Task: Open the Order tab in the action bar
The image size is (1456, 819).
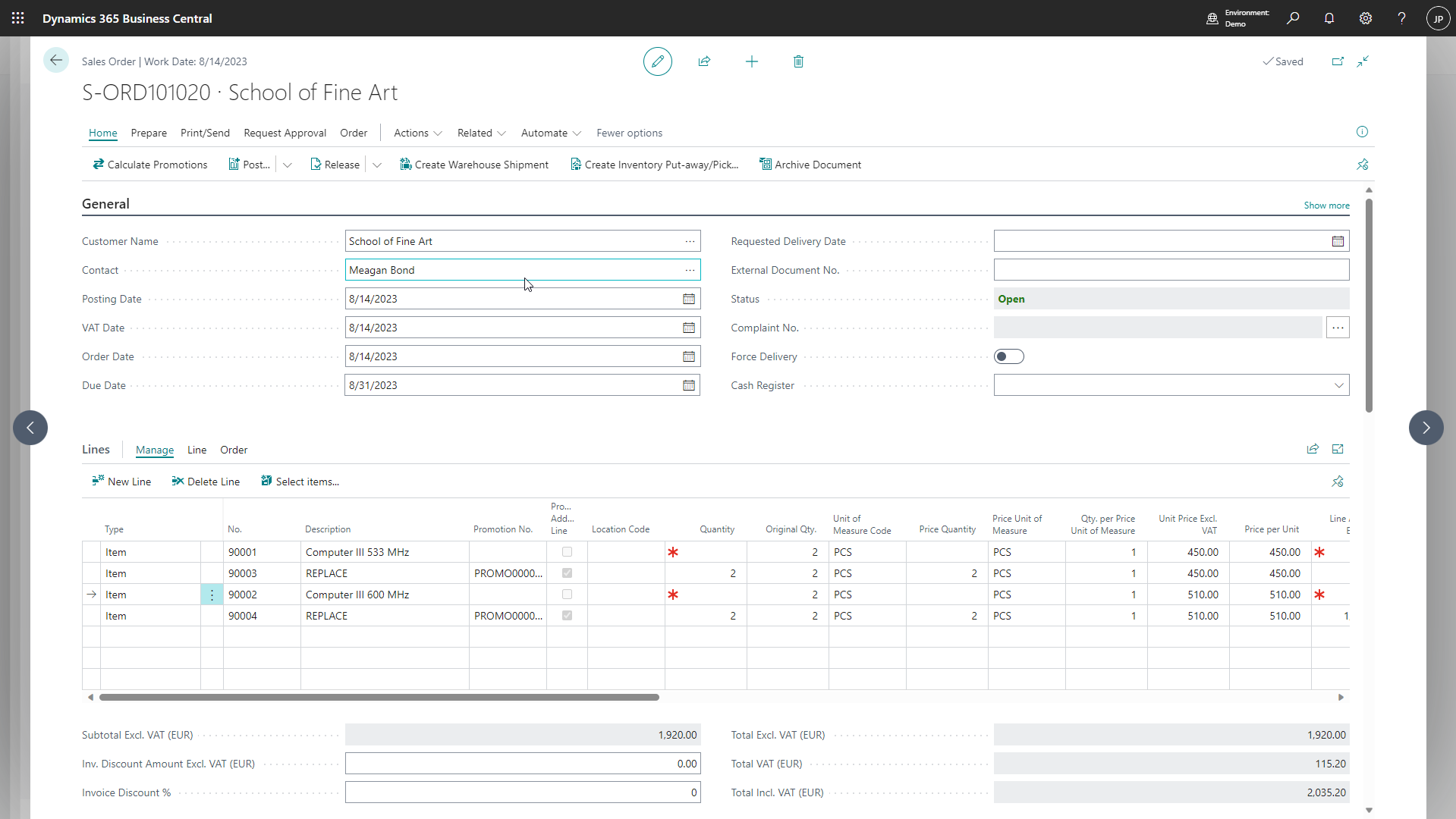Action: click(354, 133)
